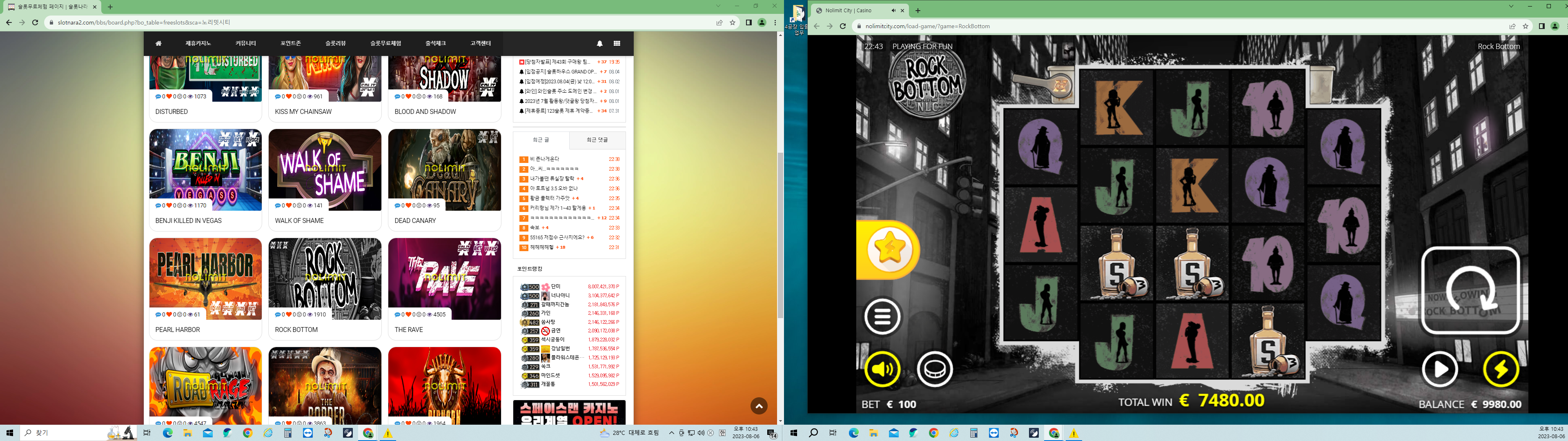Open the grid menu icon in site header
Viewport: 1568px width, 441px height.
tap(617, 43)
